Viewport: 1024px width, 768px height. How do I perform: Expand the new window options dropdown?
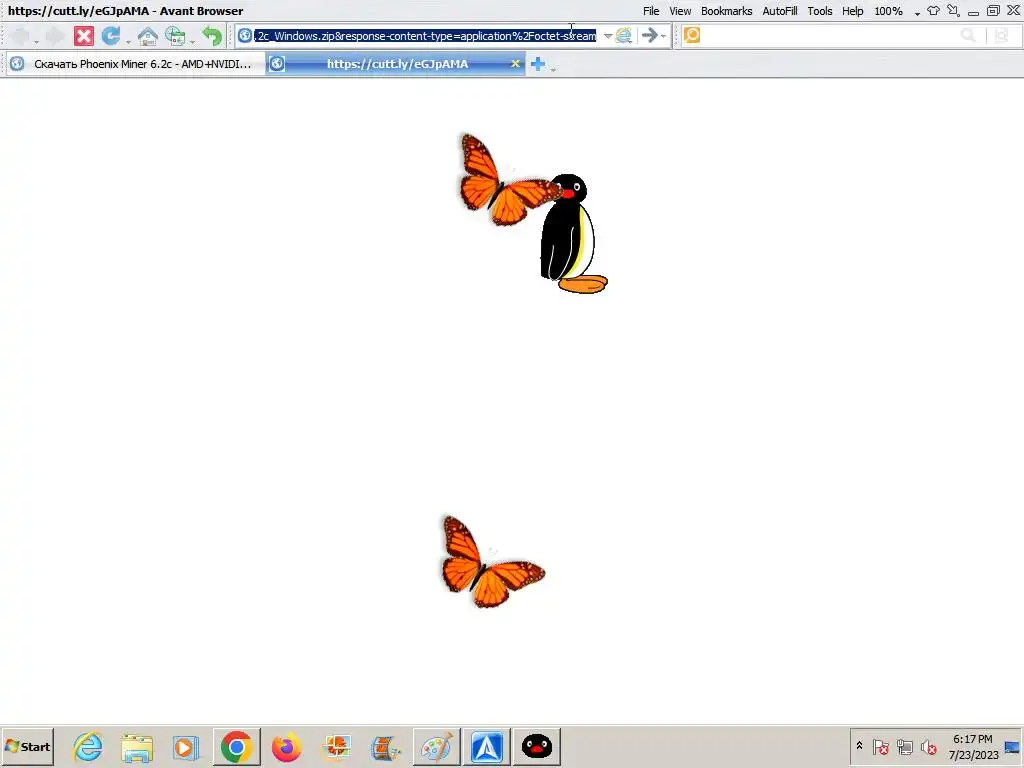click(x=192, y=40)
